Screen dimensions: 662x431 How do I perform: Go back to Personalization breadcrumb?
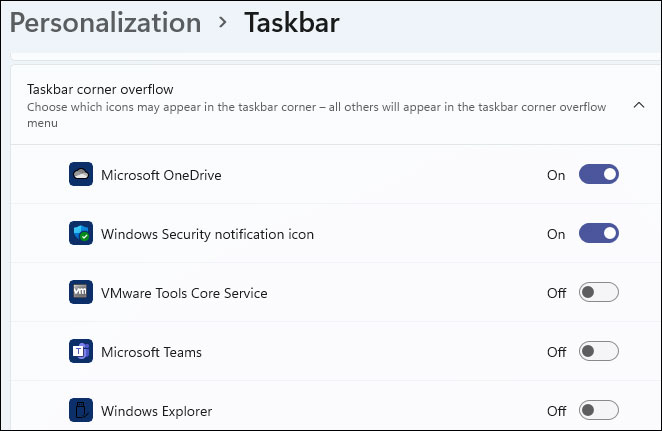(105, 23)
